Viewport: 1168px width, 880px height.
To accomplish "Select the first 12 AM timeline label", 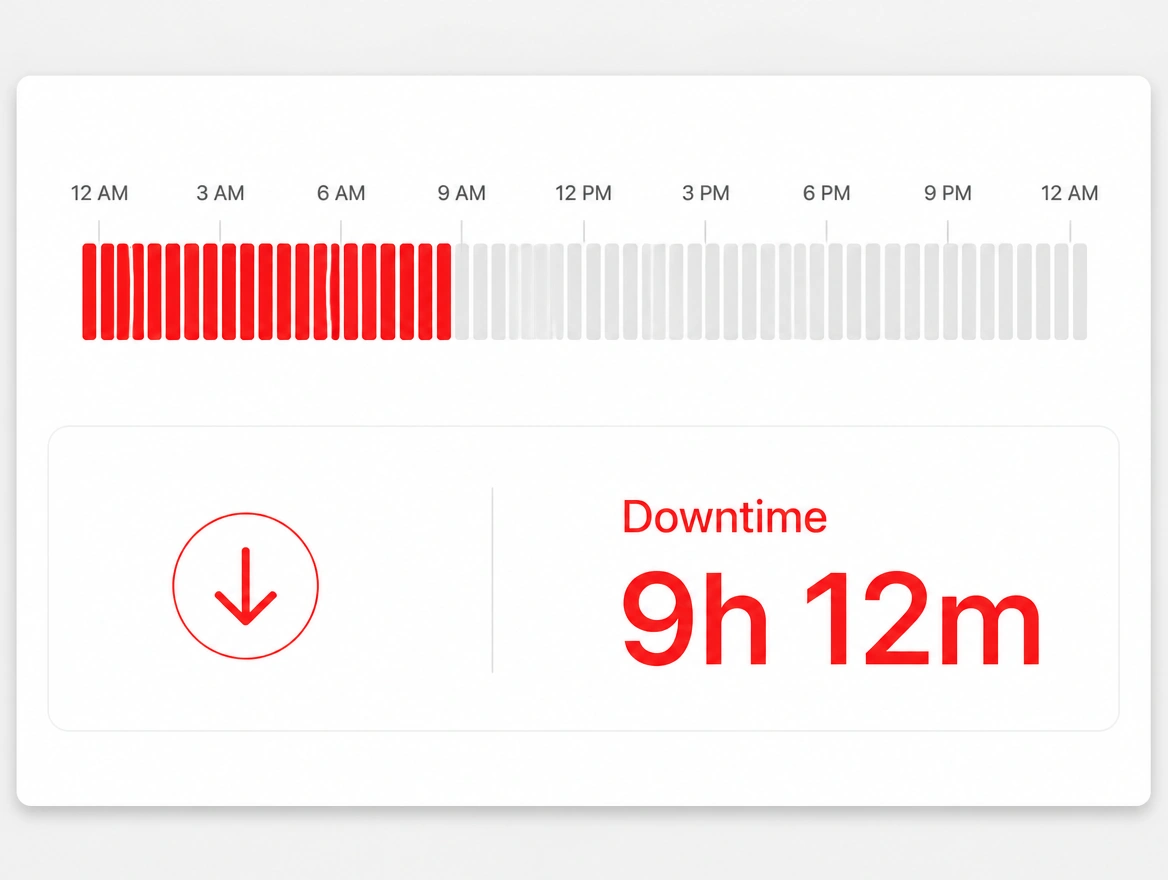I will click(99, 193).
